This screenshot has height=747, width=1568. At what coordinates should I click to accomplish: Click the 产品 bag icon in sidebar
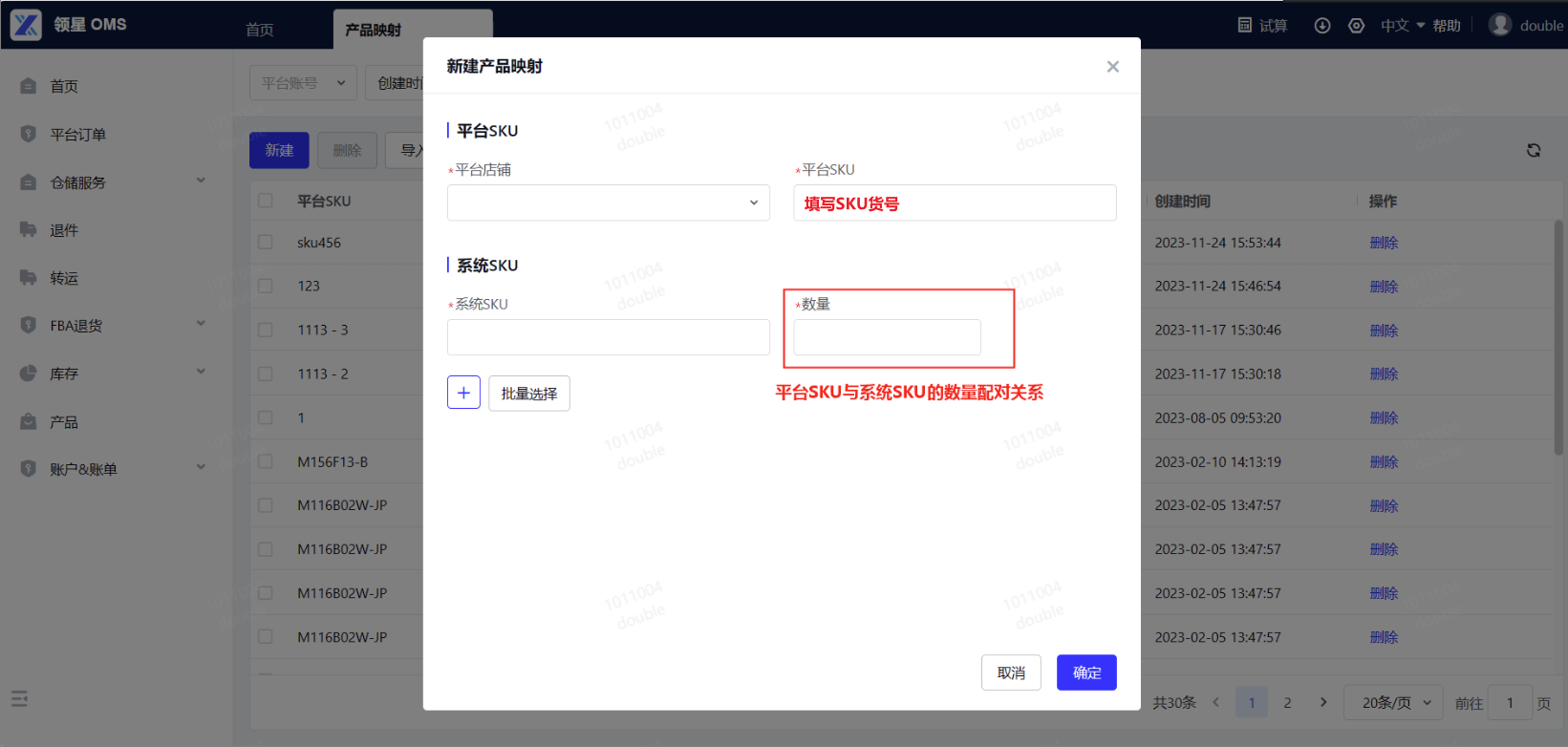[29, 421]
